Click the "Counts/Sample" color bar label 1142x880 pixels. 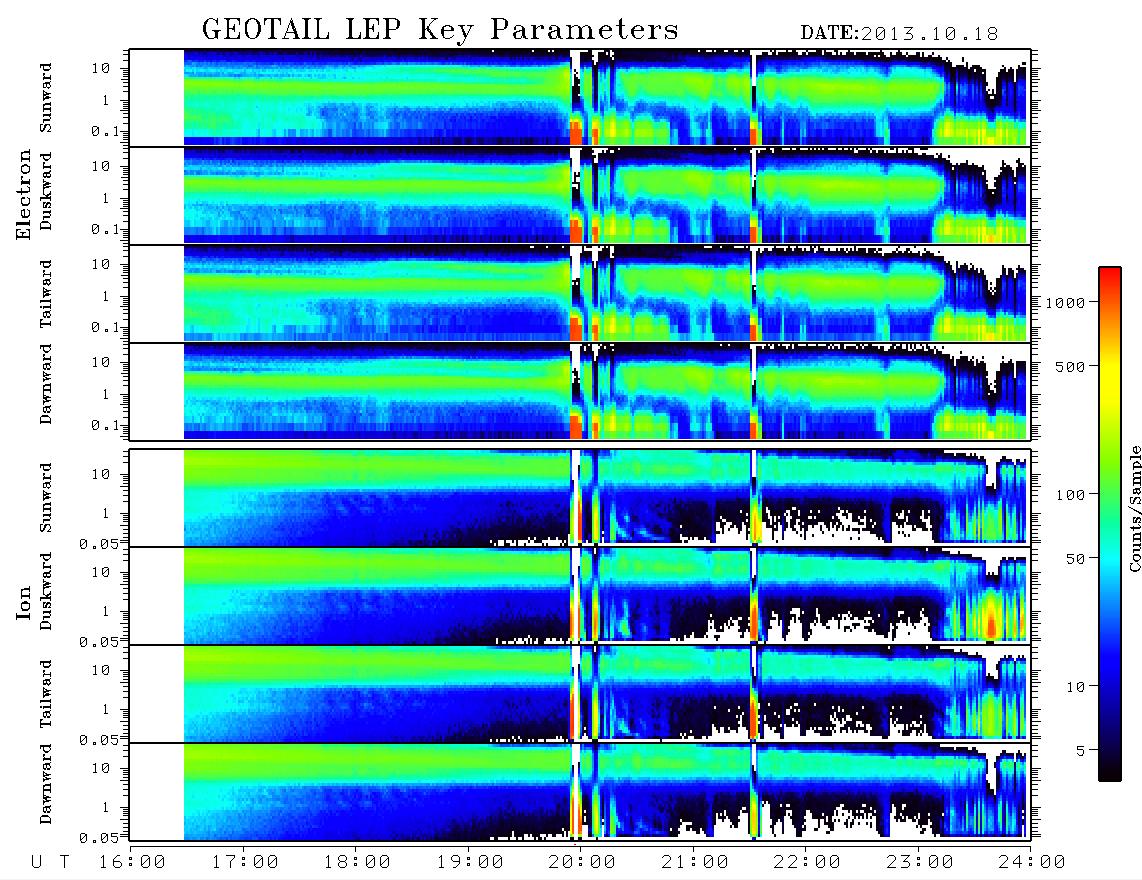[x=1134, y=508]
